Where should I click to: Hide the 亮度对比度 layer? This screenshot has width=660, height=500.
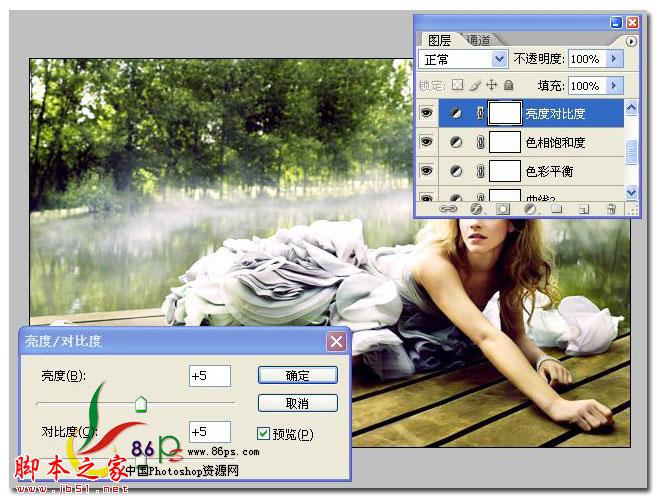tap(426, 113)
